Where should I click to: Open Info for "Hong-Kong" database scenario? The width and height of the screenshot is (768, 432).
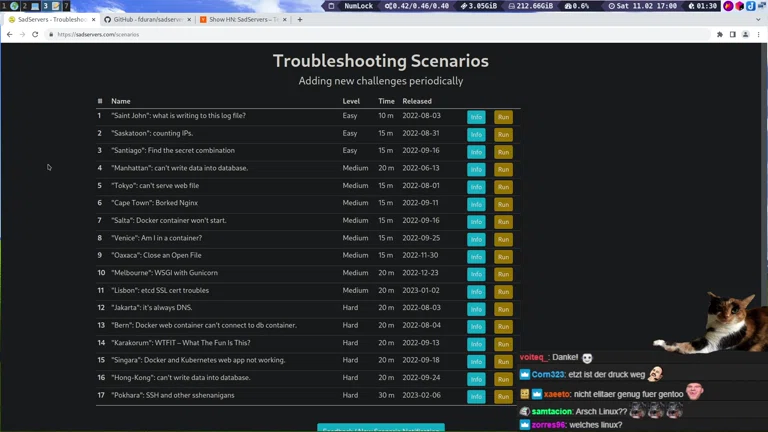tap(476, 379)
